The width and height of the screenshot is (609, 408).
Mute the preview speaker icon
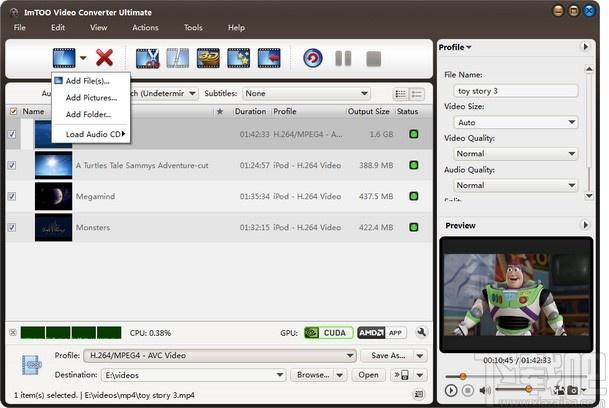point(484,390)
